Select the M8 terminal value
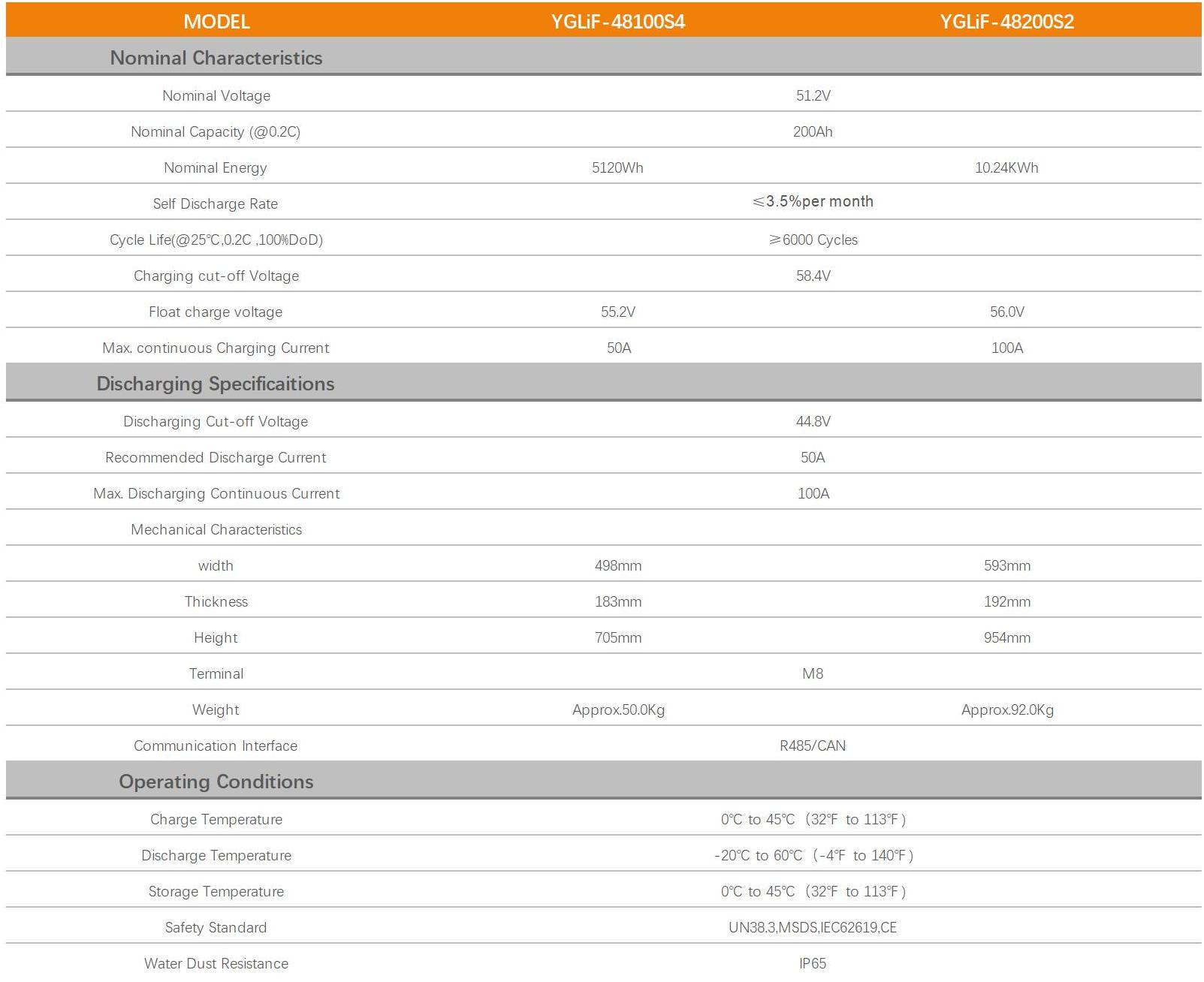 point(813,673)
